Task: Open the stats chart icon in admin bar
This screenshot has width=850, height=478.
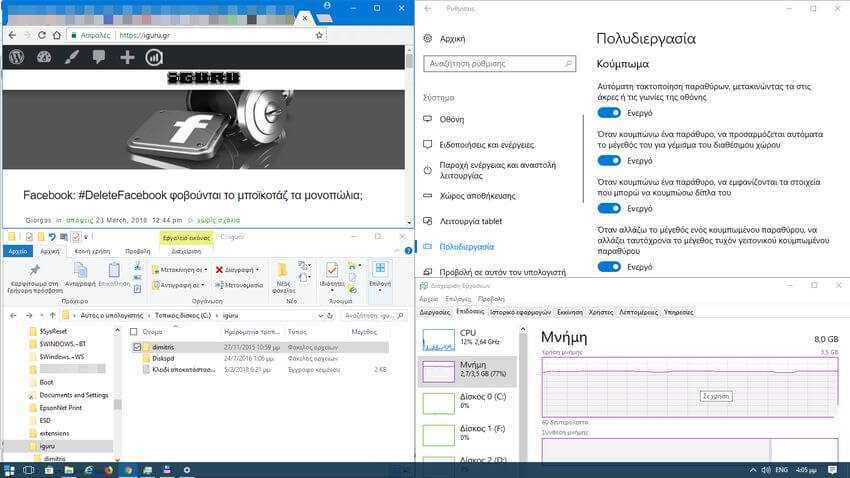Action: click(154, 57)
